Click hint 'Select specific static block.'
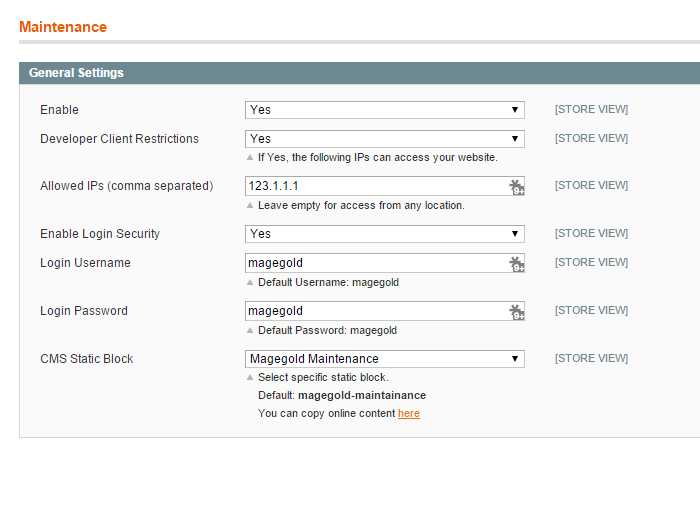 pyautogui.click(x=323, y=378)
